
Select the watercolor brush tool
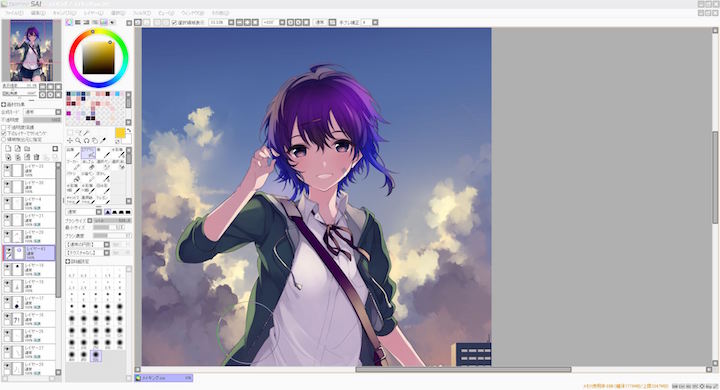(118, 154)
